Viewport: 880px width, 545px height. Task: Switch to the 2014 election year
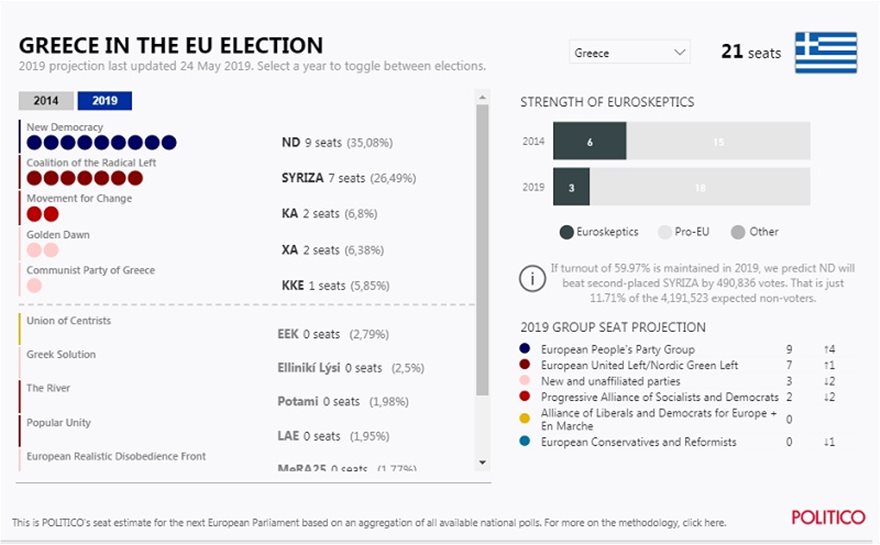click(x=46, y=101)
